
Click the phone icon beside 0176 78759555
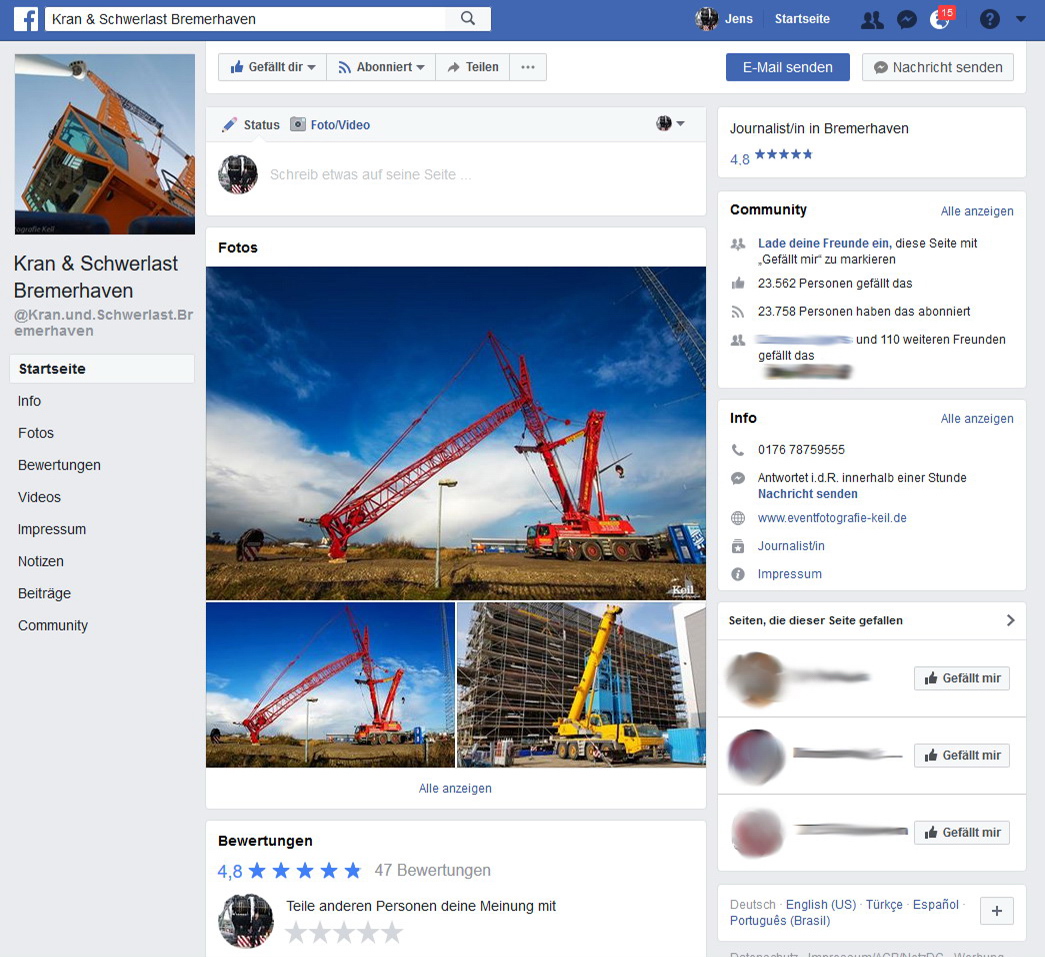(738, 450)
